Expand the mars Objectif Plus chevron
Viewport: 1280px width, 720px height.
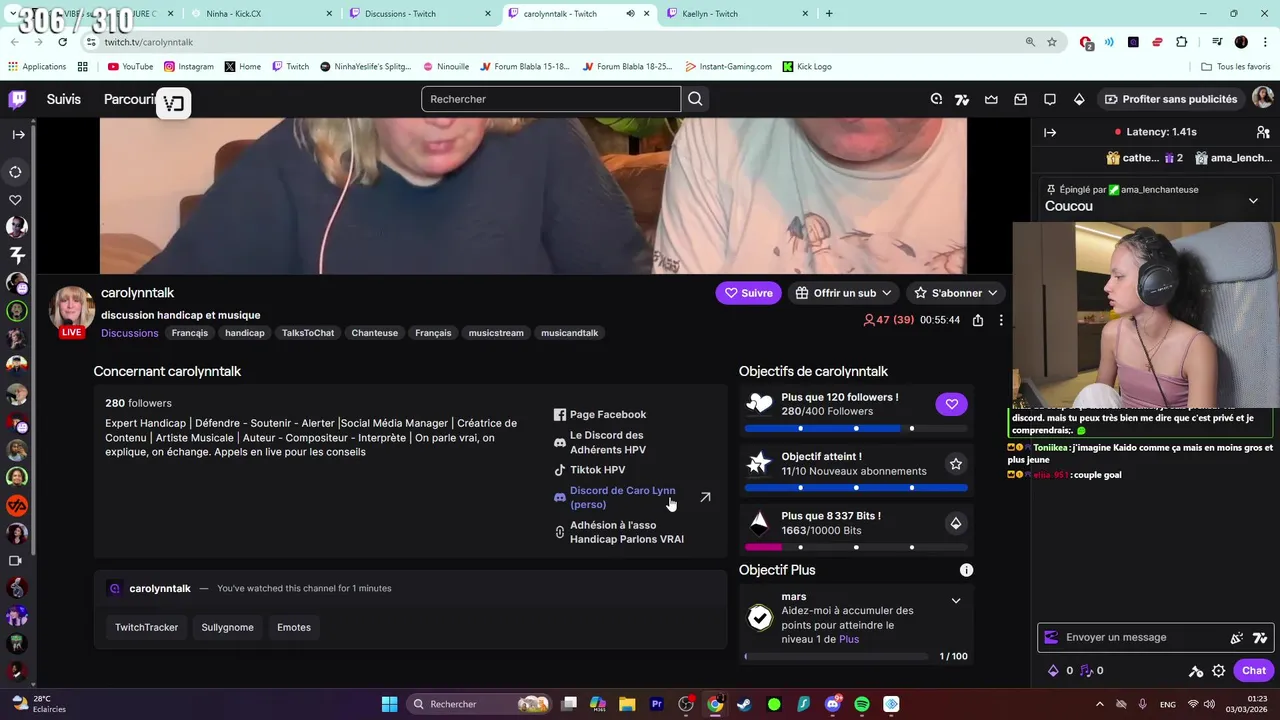956,601
